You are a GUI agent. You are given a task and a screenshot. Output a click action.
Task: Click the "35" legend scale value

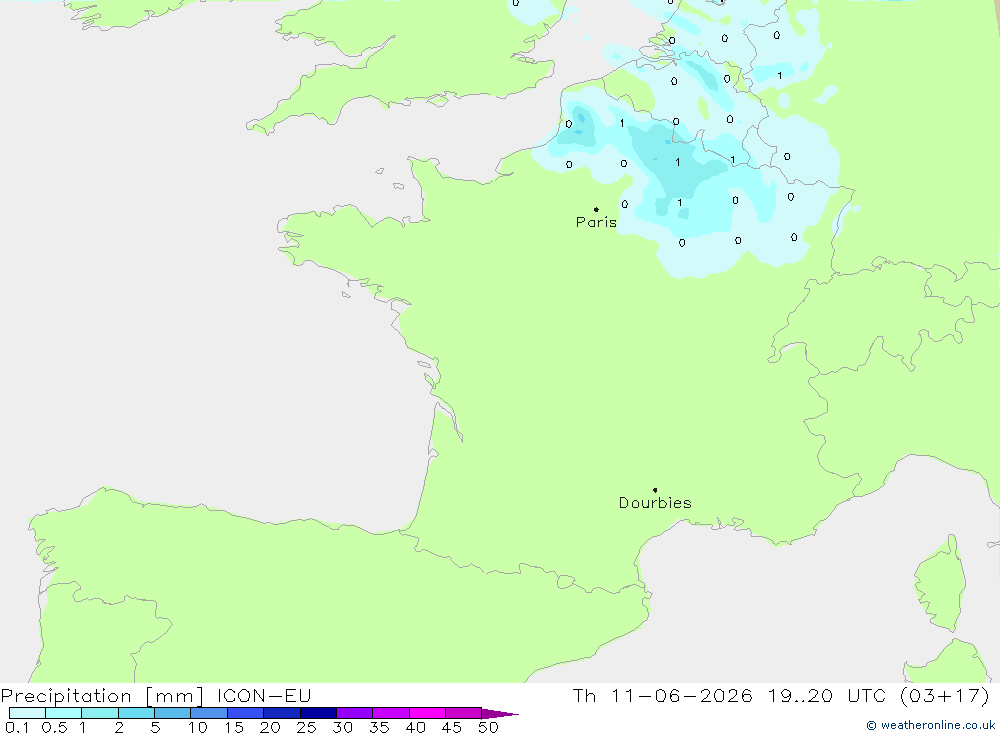(x=379, y=727)
